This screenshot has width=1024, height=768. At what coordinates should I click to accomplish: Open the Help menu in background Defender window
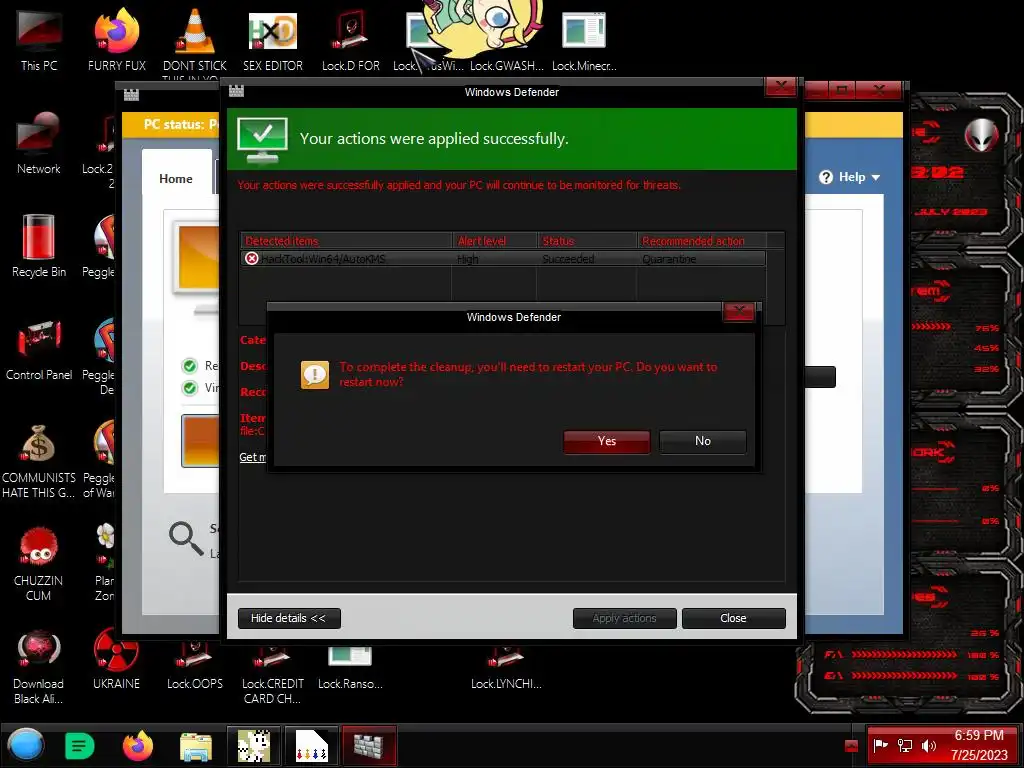[x=850, y=177]
